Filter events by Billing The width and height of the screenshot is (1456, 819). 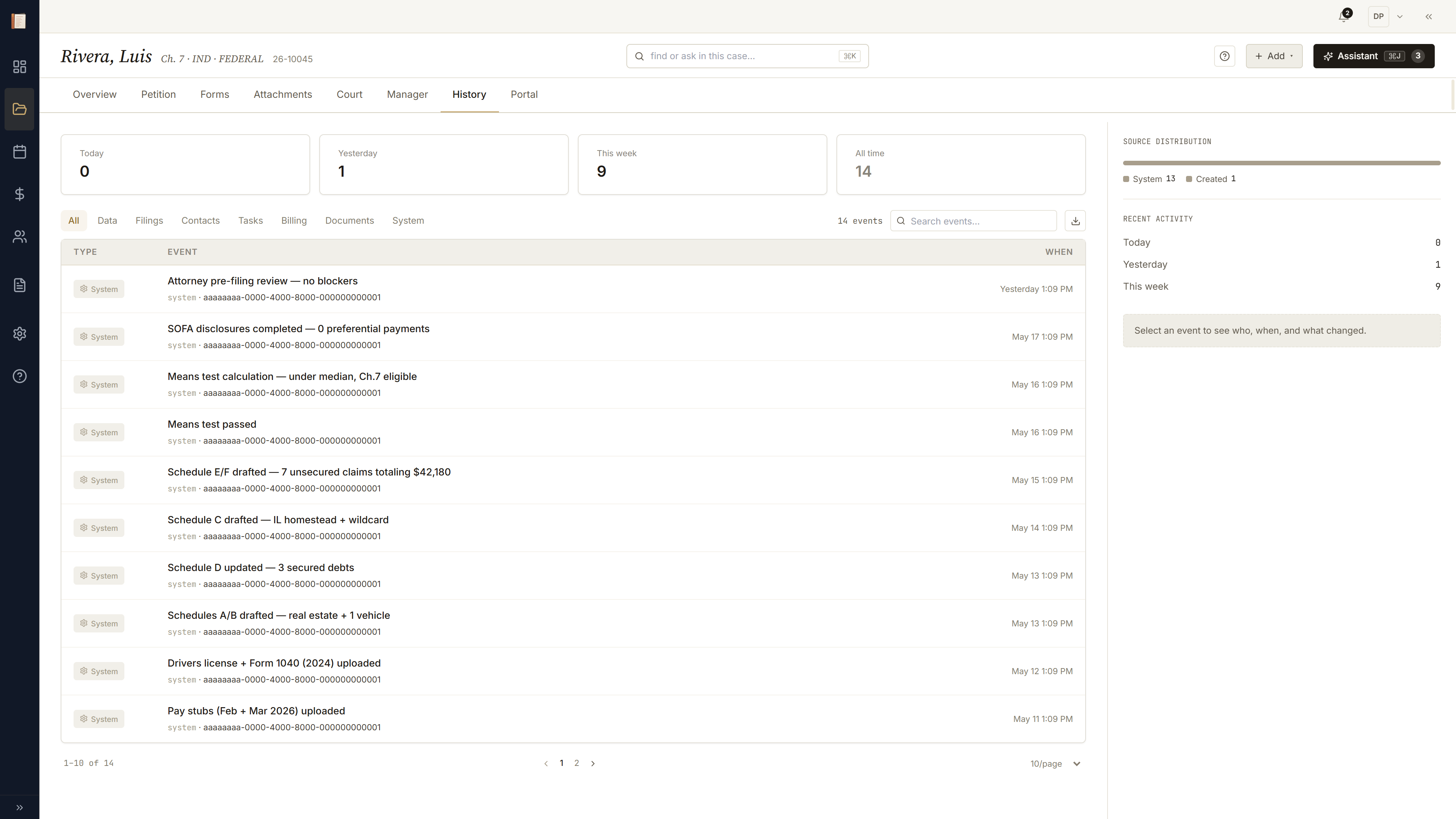(294, 220)
